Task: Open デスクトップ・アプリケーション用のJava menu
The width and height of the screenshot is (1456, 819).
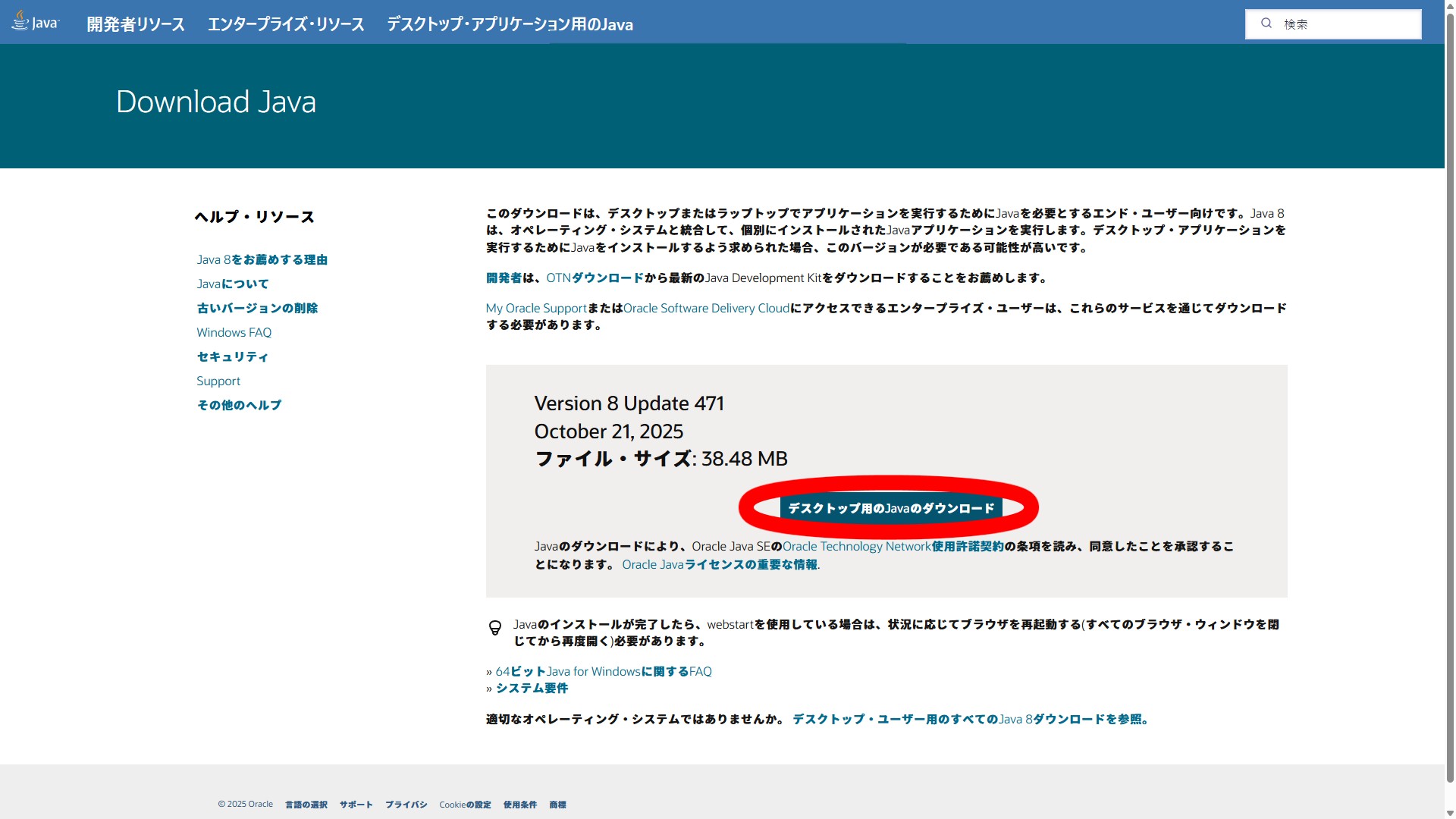Action: [510, 24]
